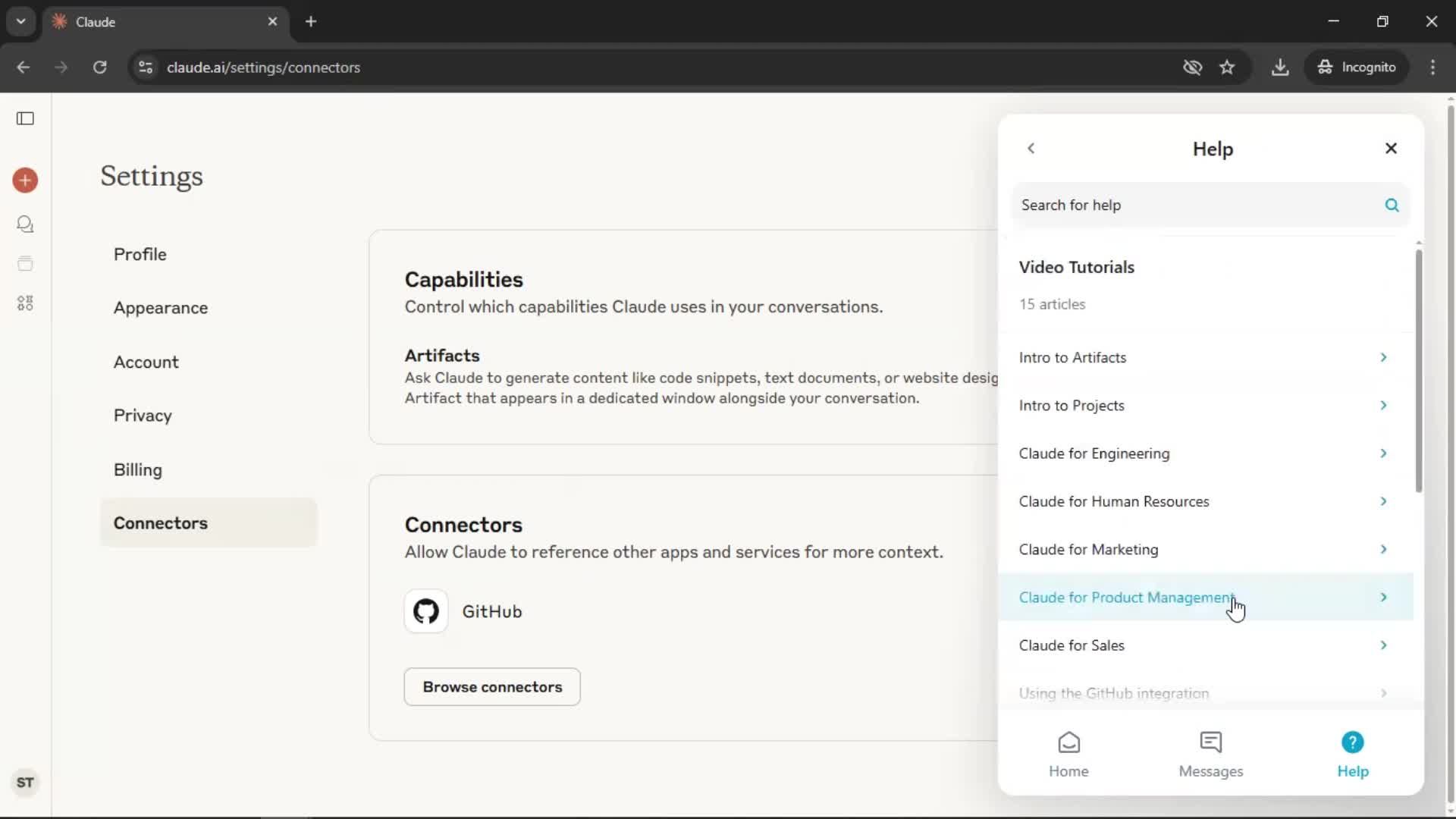Open Using the GitHub integration article
Viewport: 1456px width, 819px height.
click(1206, 693)
